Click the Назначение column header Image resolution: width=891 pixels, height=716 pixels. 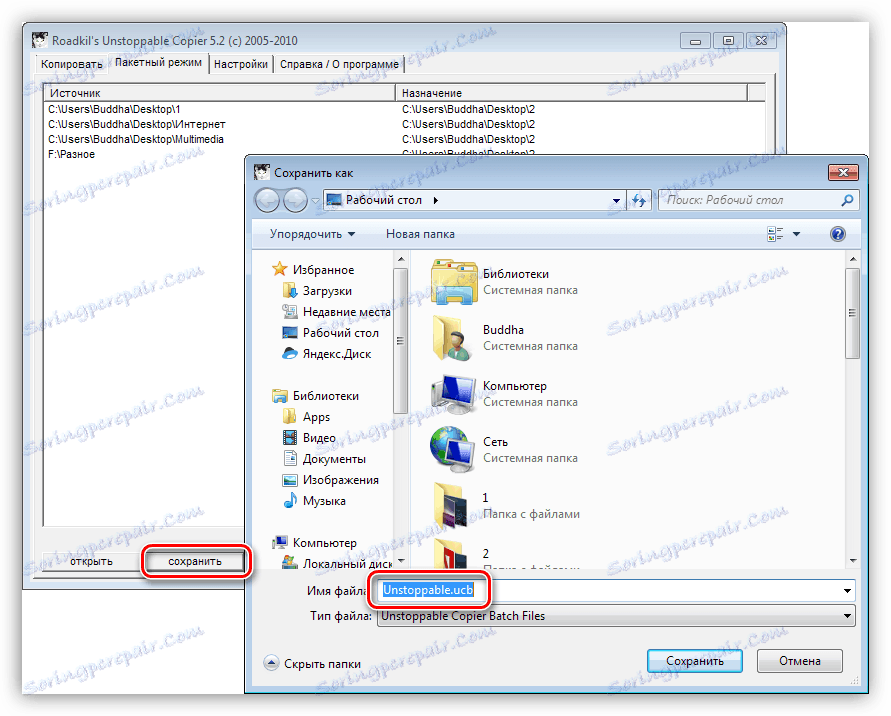tap(571, 93)
